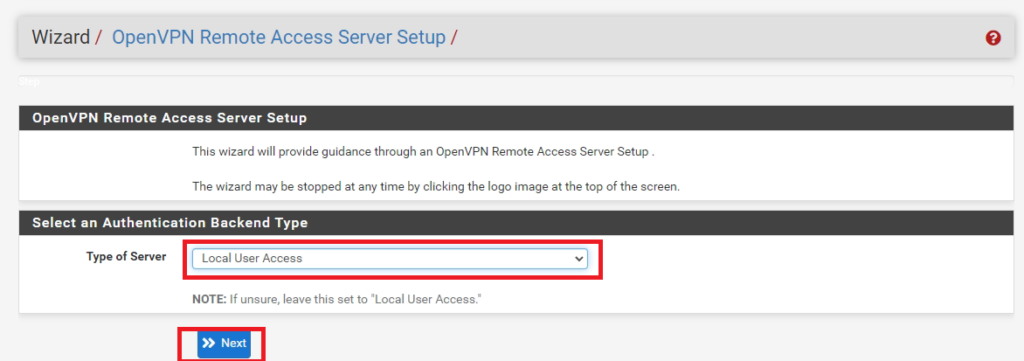Click the trailing slash after the breadcrumb link
This screenshot has width=1024, height=361.
pos(454,37)
